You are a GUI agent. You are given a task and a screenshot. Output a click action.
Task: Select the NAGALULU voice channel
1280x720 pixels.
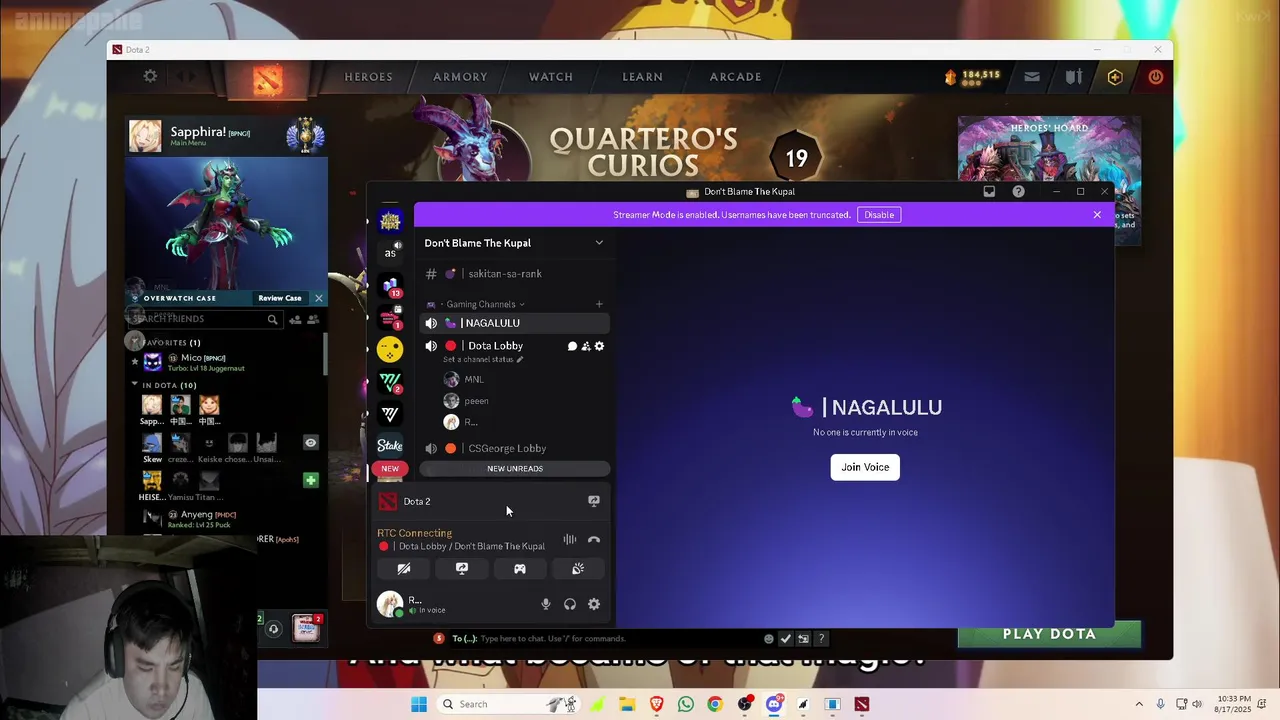(514, 323)
